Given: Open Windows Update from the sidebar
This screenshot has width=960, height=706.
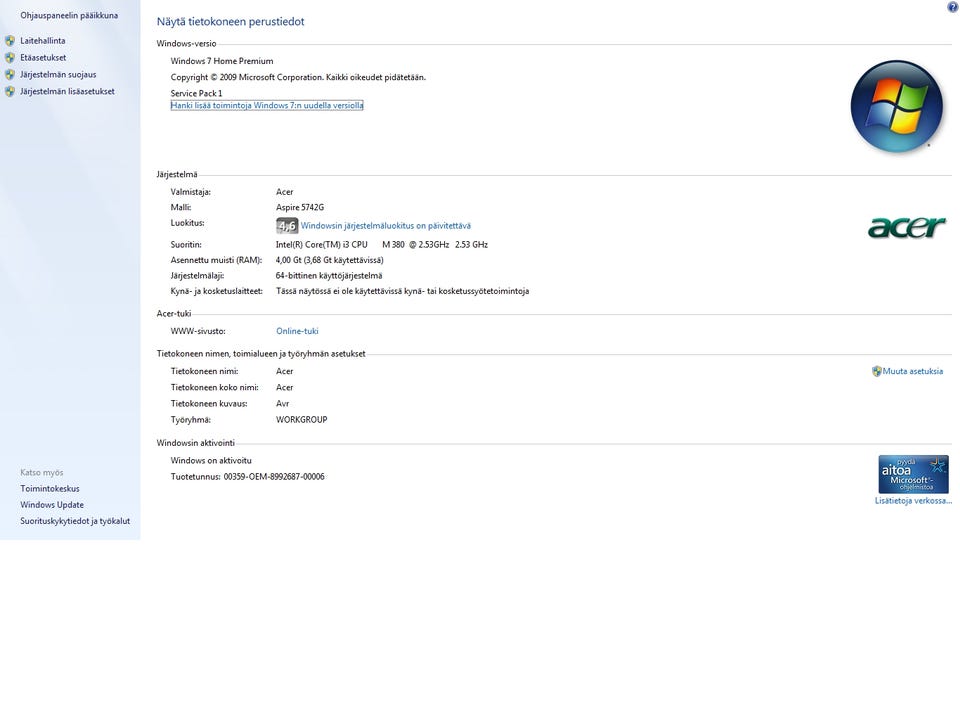Looking at the screenshot, I should 52,505.
